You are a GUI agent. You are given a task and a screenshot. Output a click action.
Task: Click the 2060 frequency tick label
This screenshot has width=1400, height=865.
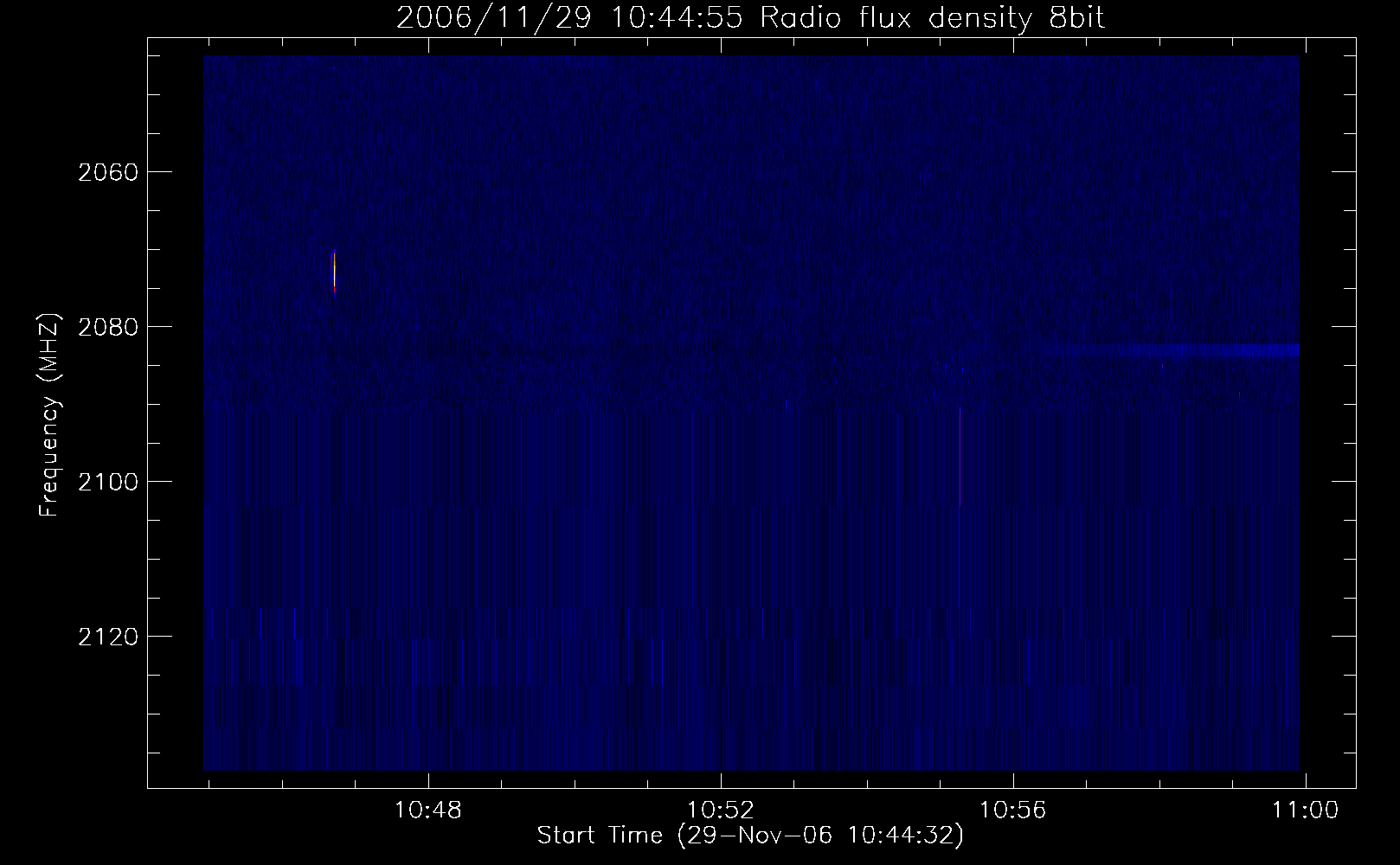click(107, 172)
